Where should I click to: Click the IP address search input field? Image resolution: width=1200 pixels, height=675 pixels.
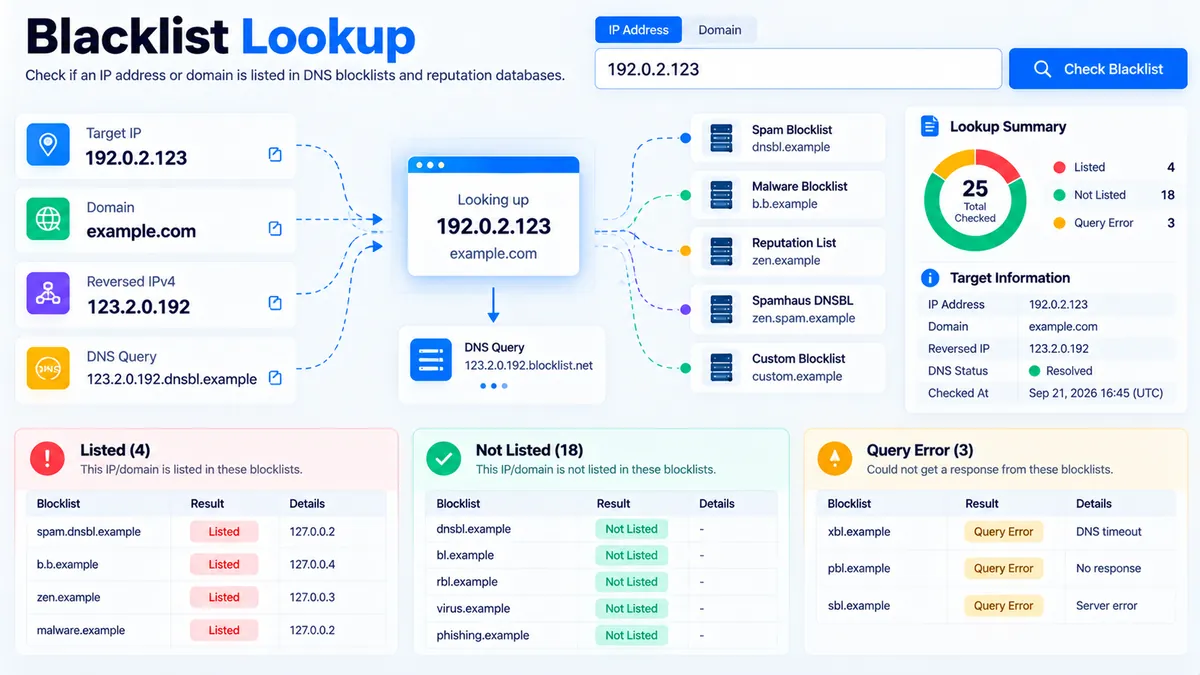coord(798,69)
